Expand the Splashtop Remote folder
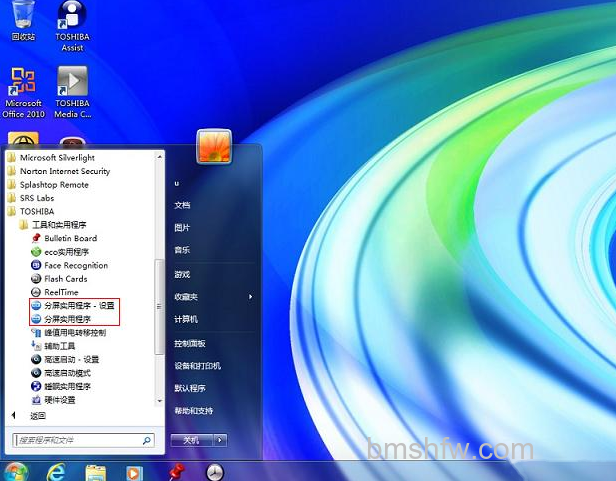This screenshot has width=616, height=481. 54,184
